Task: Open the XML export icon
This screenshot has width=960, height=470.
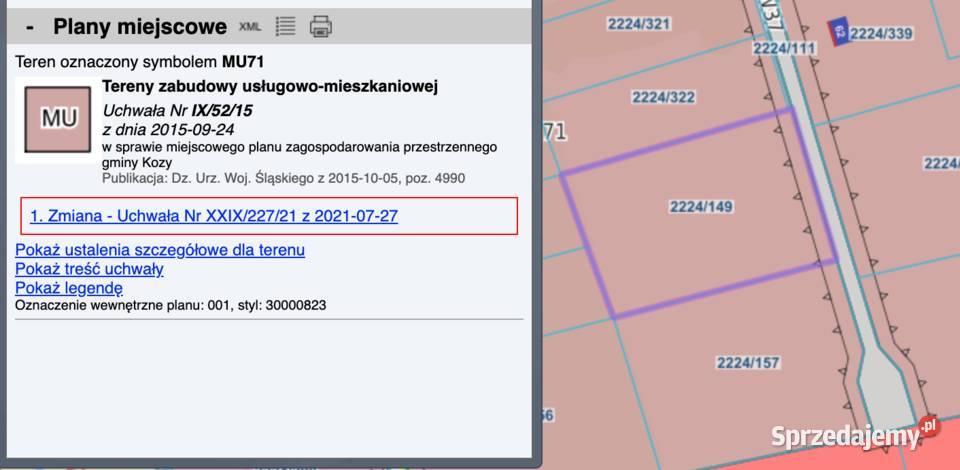Action: tap(250, 26)
